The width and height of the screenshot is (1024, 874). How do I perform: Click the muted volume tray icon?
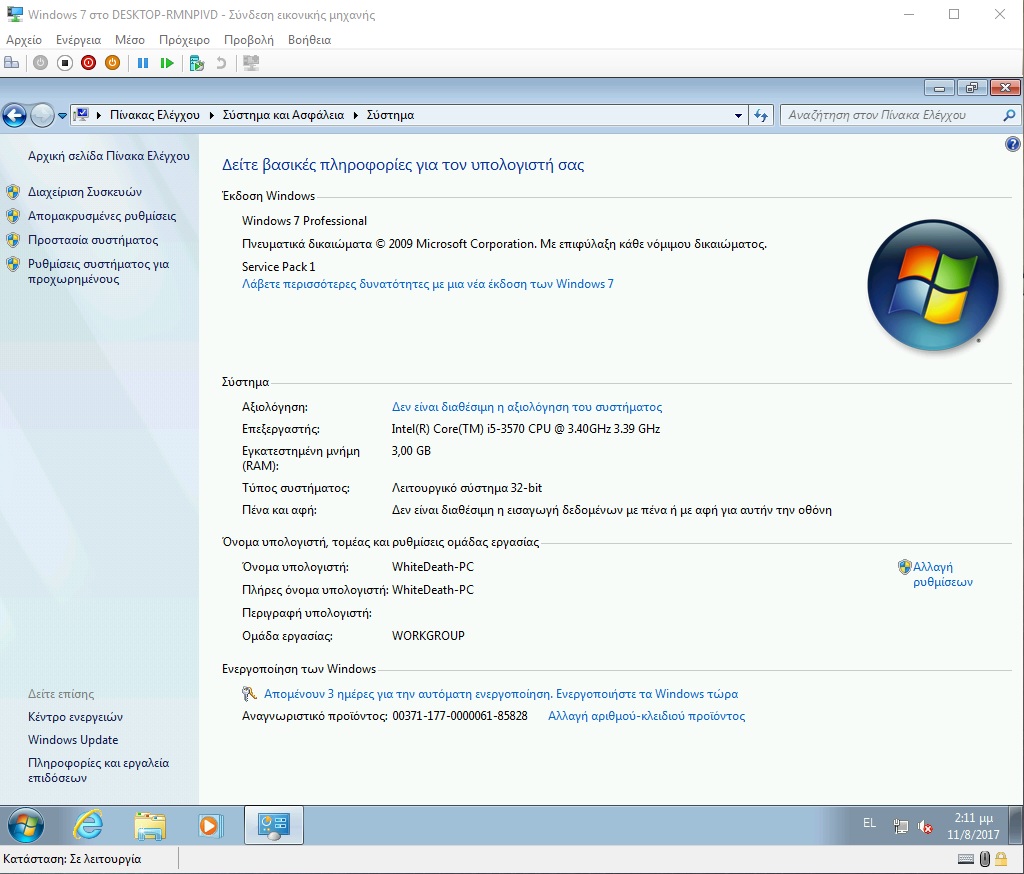(x=925, y=826)
